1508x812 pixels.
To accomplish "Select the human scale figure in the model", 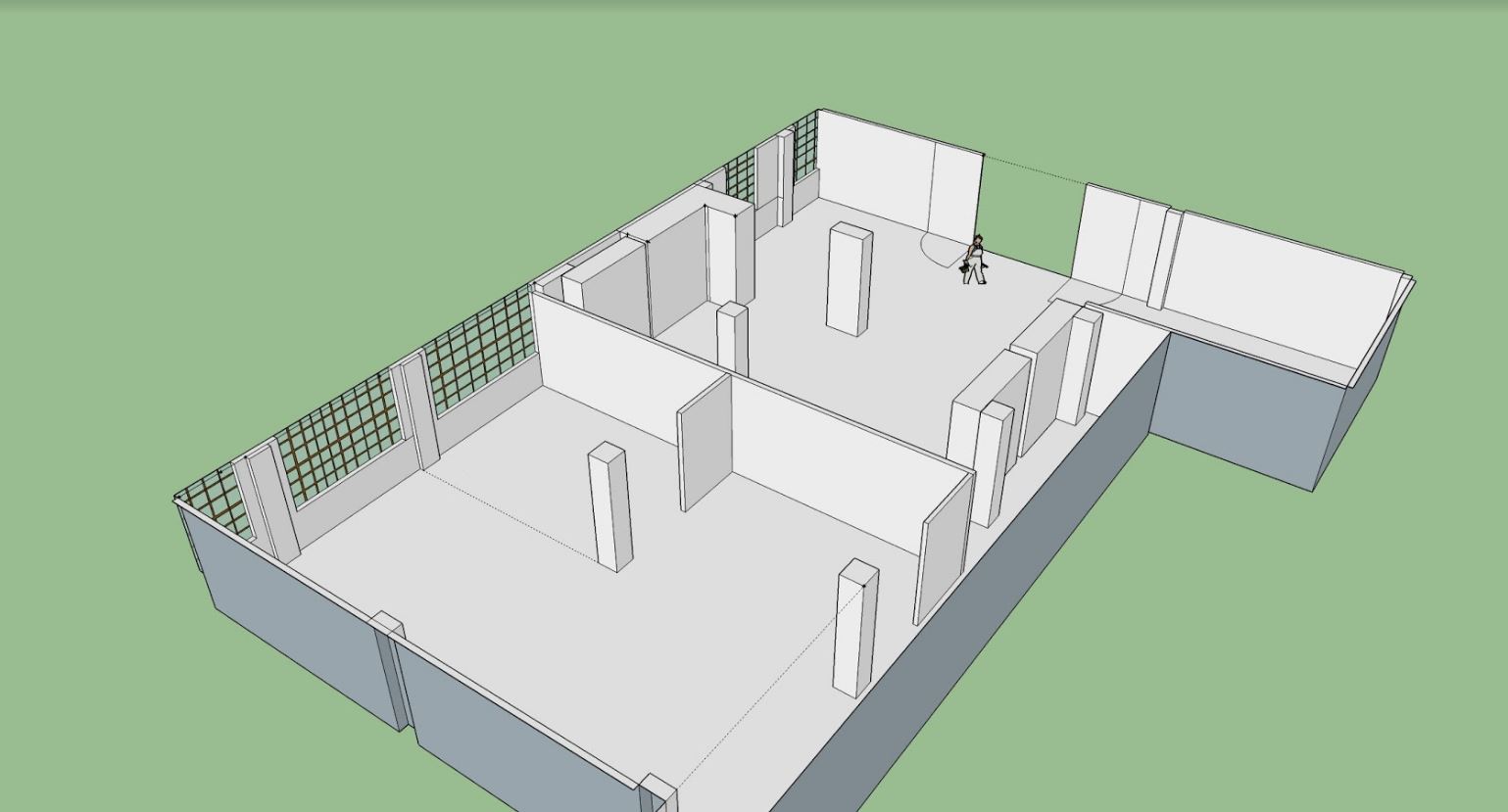I will pyautogui.click(x=974, y=261).
